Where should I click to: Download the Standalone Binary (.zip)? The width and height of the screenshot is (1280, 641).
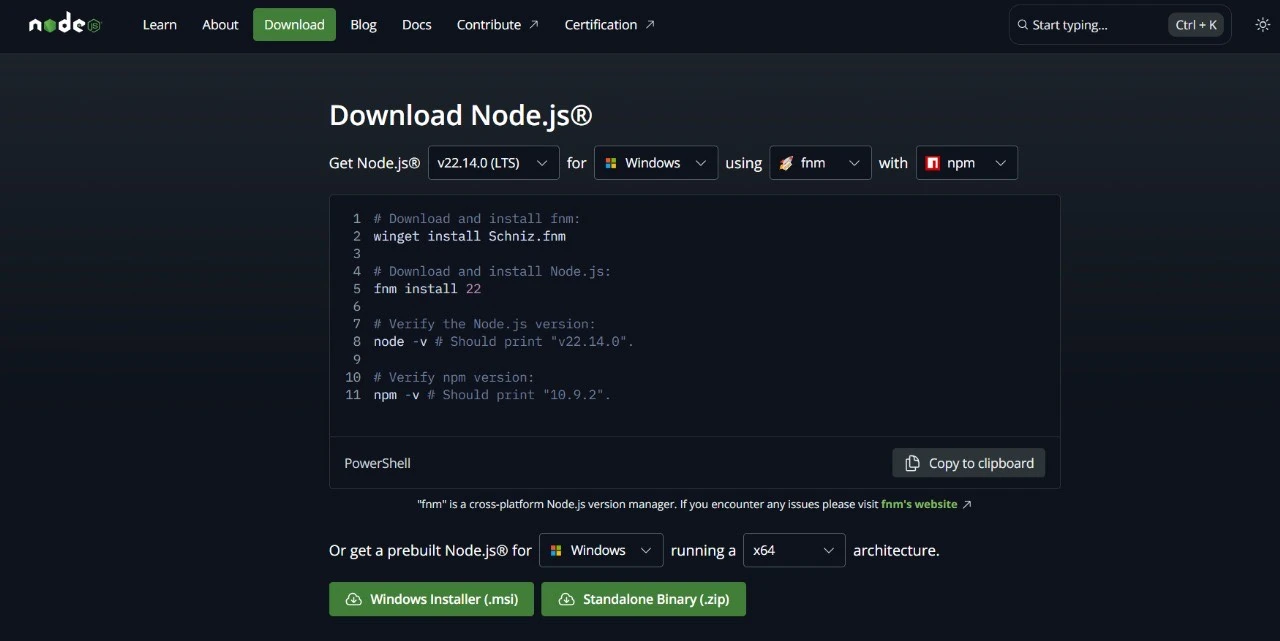tap(643, 599)
